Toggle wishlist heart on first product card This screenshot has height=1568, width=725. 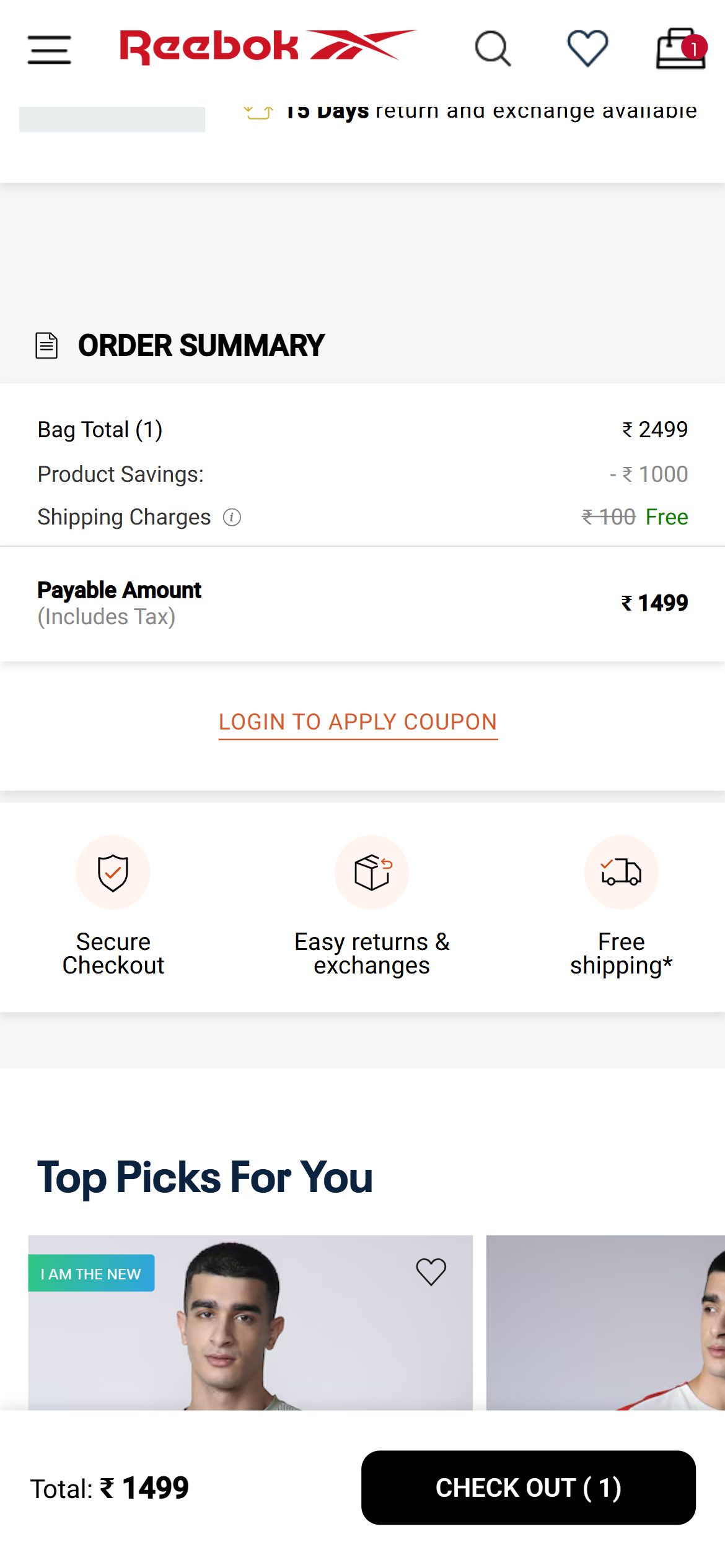point(431,1272)
